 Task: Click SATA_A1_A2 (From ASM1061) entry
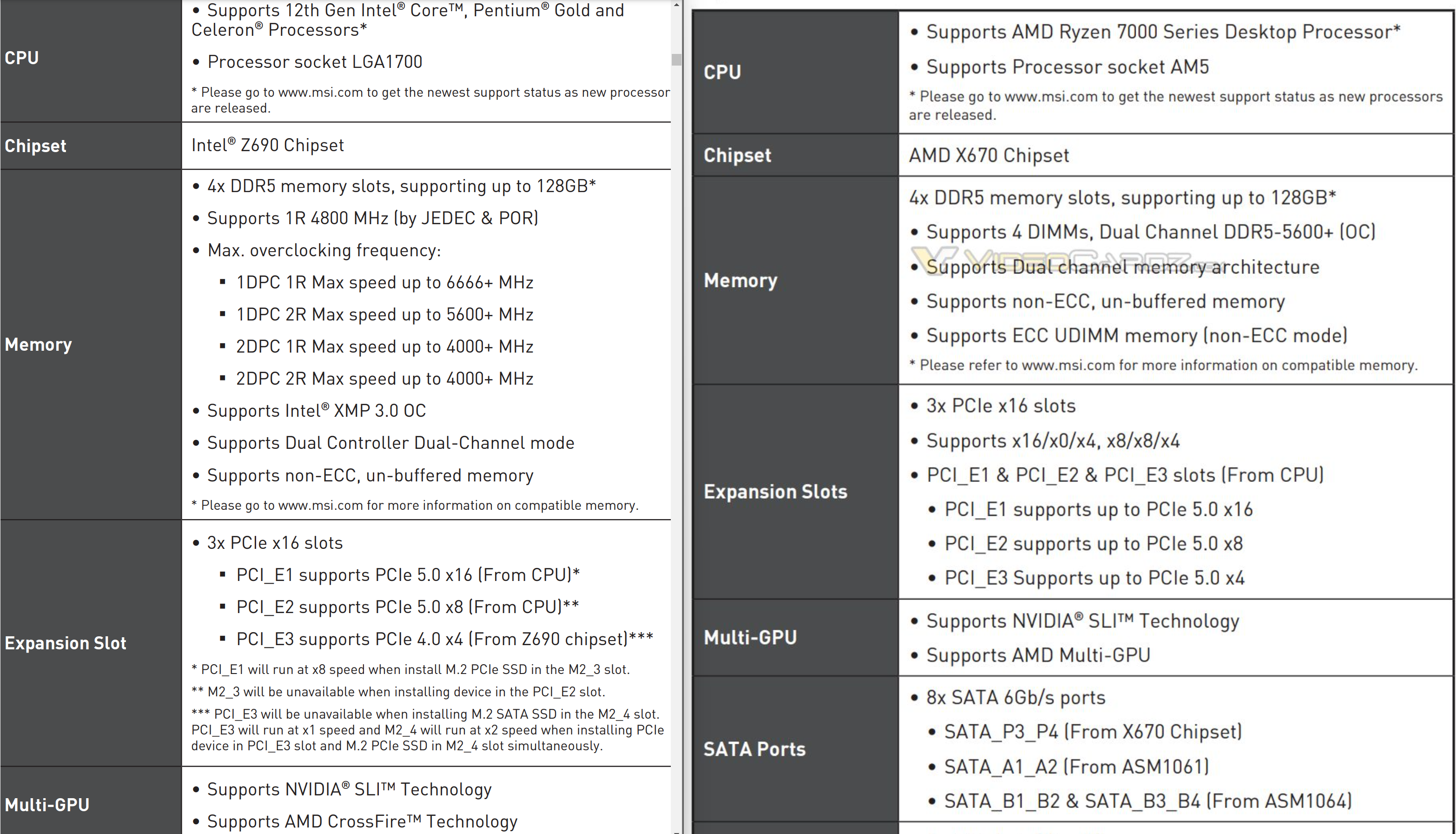pos(1076,767)
